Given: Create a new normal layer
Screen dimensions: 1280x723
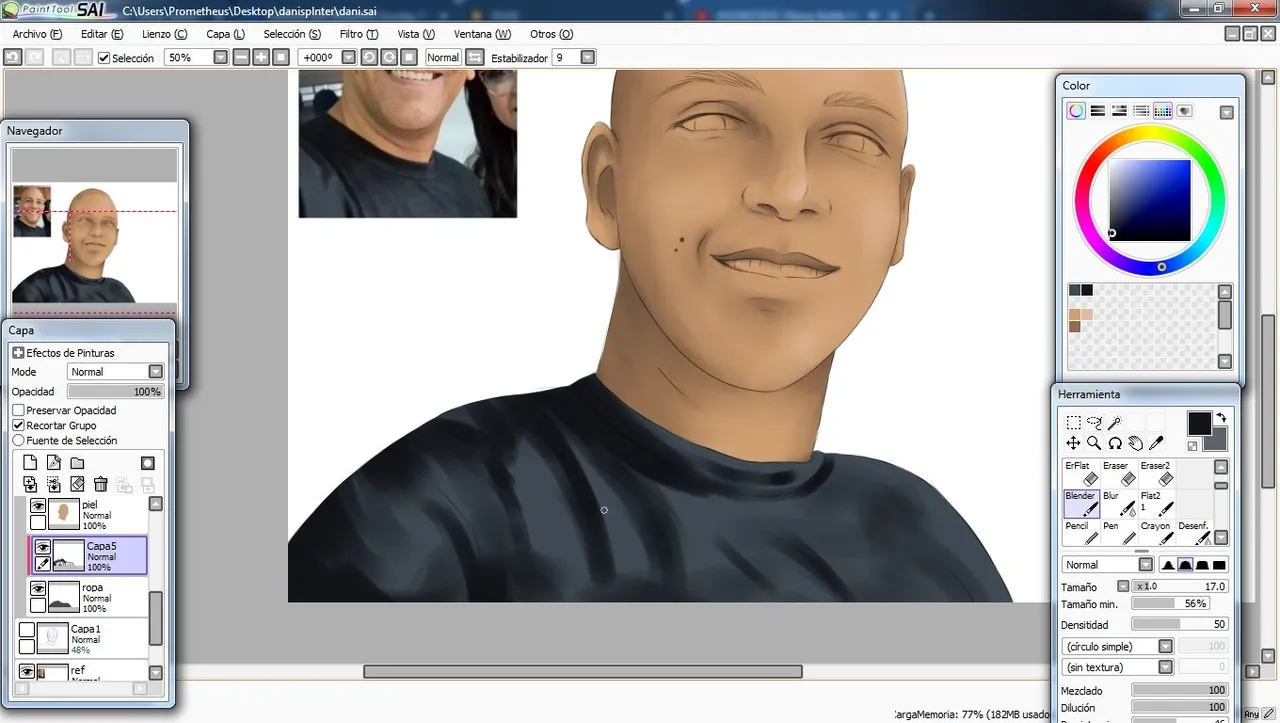Looking at the screenshot, I should [30, 463].
